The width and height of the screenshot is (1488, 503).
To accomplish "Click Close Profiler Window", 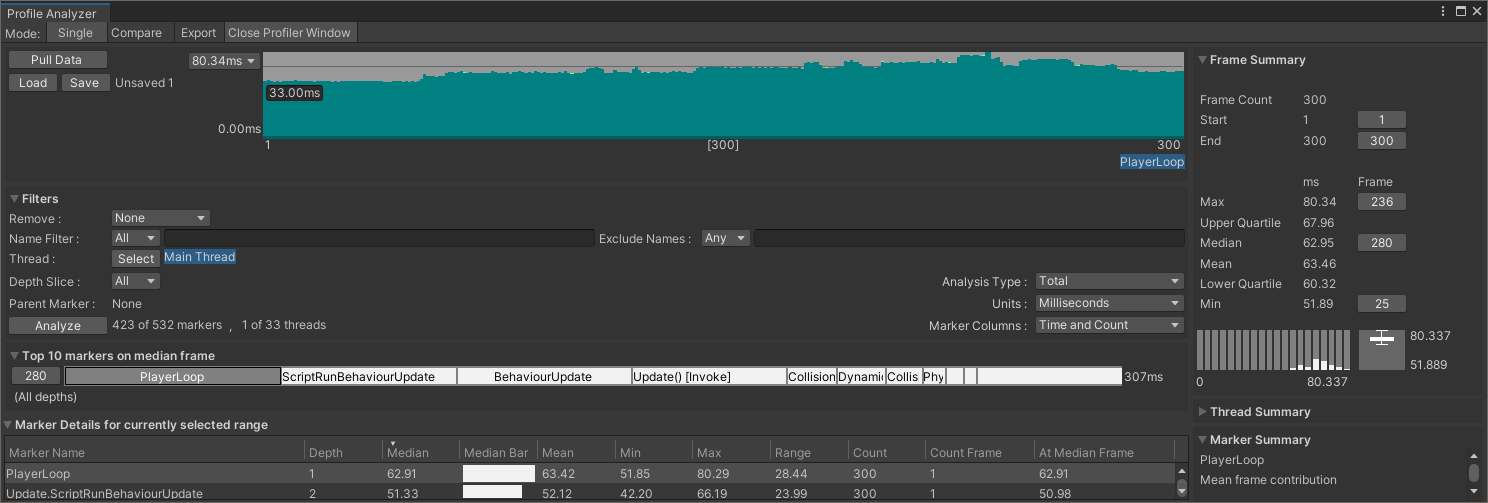I will click(290, 33).
